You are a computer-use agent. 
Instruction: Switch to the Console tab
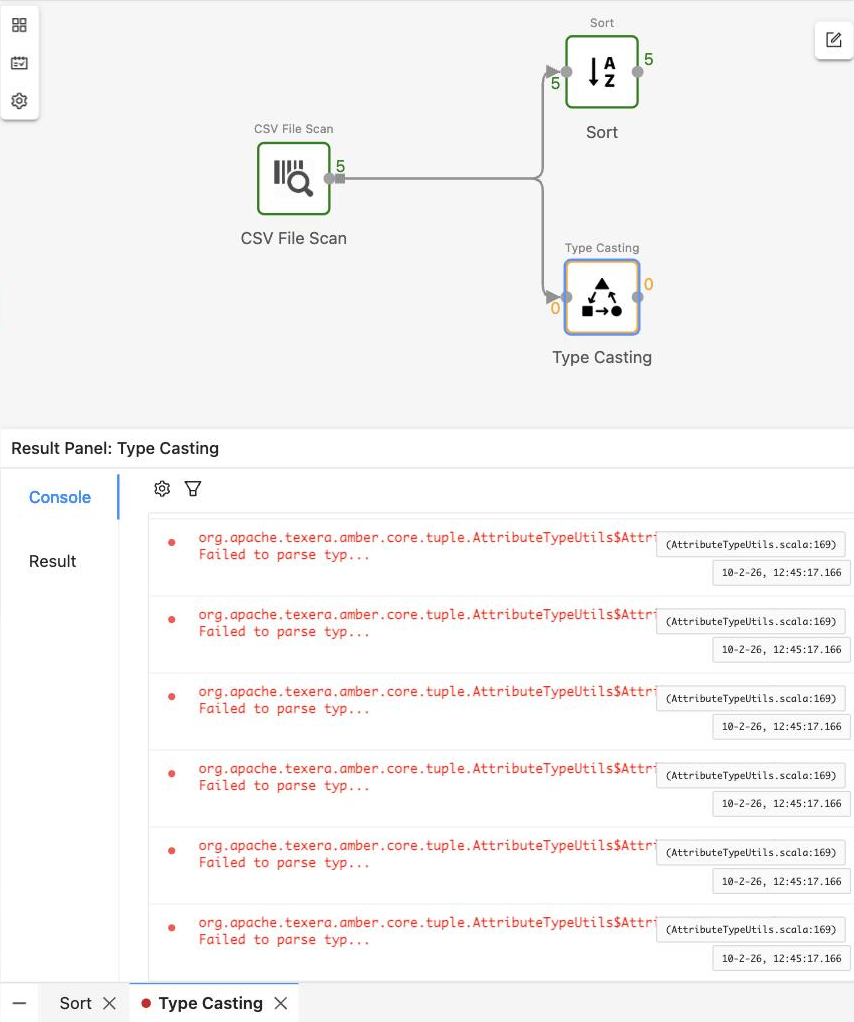click(60, 497)
